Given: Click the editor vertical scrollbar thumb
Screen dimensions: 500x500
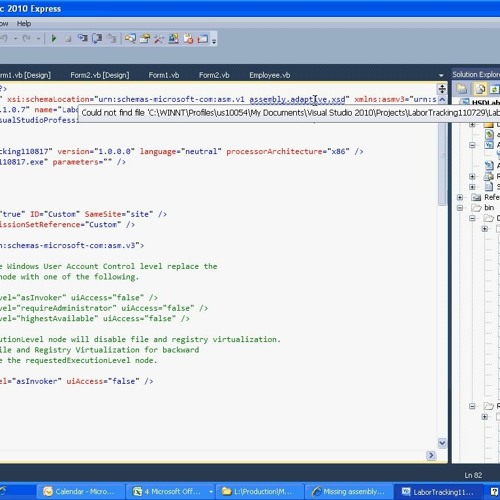Looking at the screenshot, I should coord(442,163).
